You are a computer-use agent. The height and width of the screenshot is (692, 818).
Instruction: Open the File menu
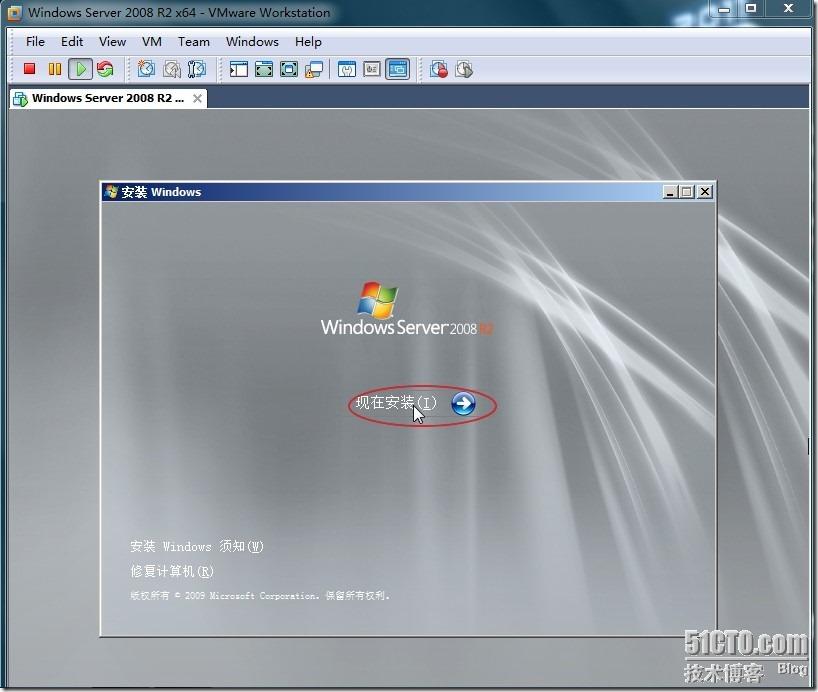coord(35,42)
